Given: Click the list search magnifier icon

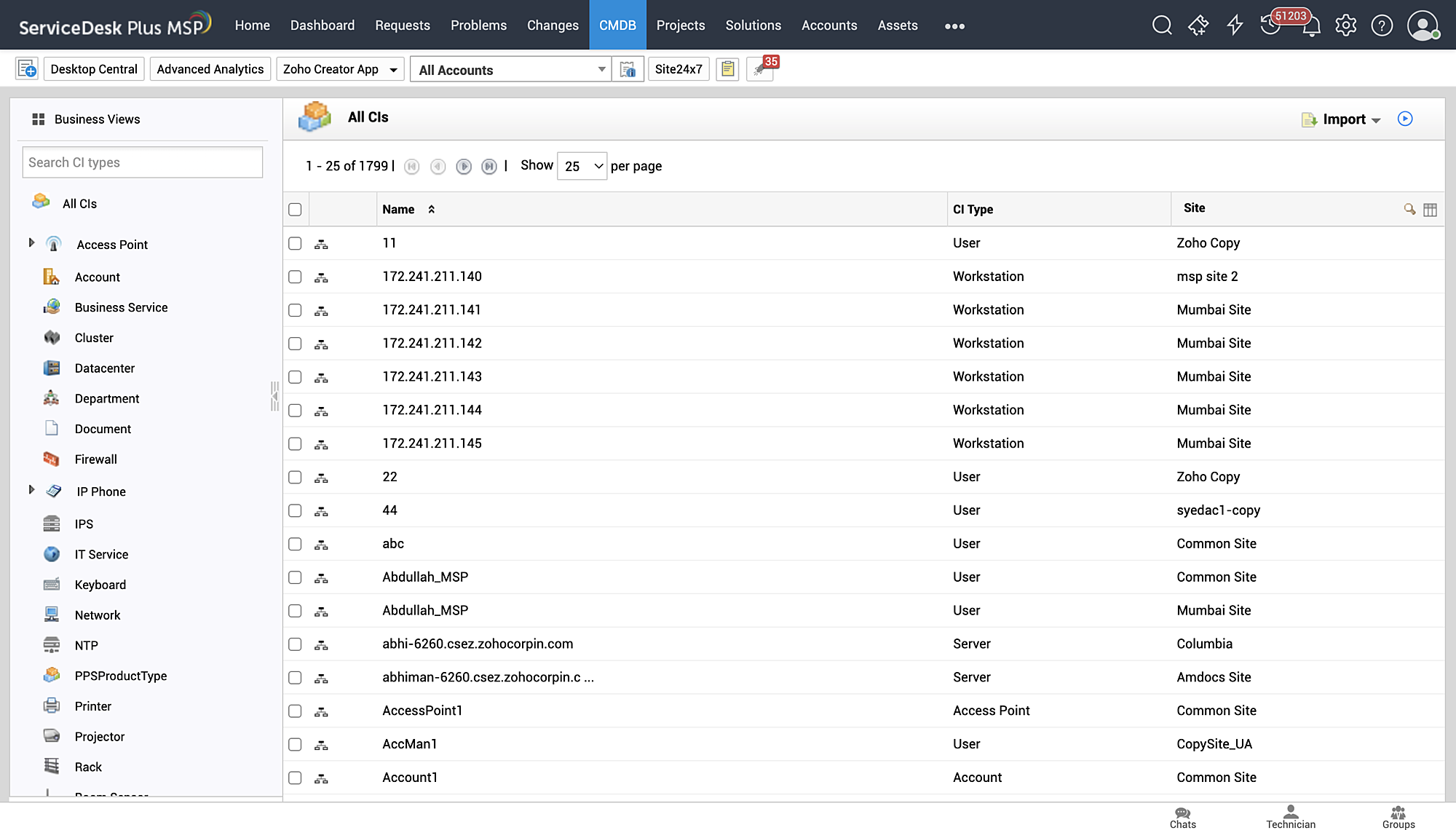Looking at the screenshot, I should point(1409,210).
